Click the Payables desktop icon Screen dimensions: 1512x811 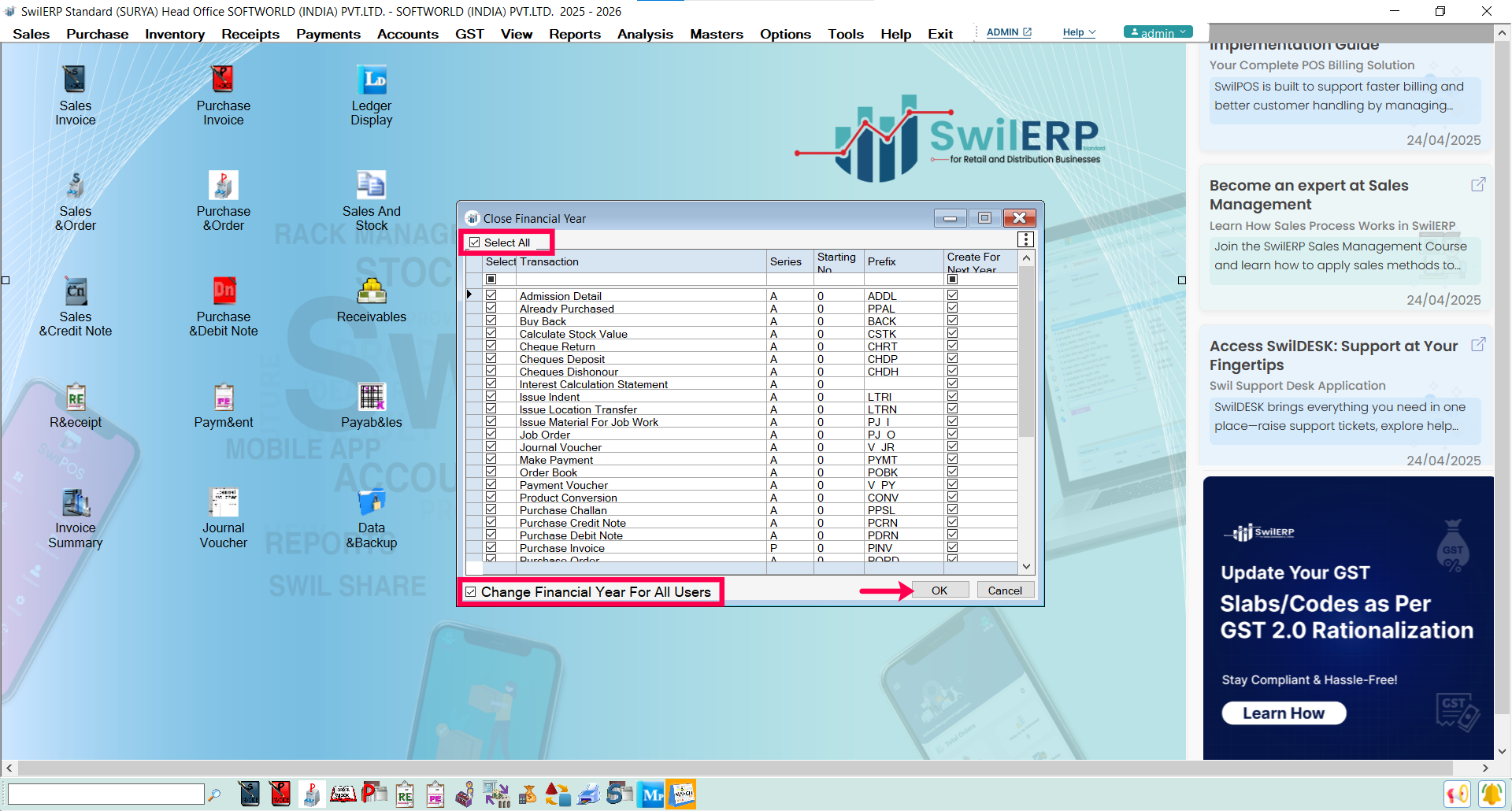click(371, 406)
